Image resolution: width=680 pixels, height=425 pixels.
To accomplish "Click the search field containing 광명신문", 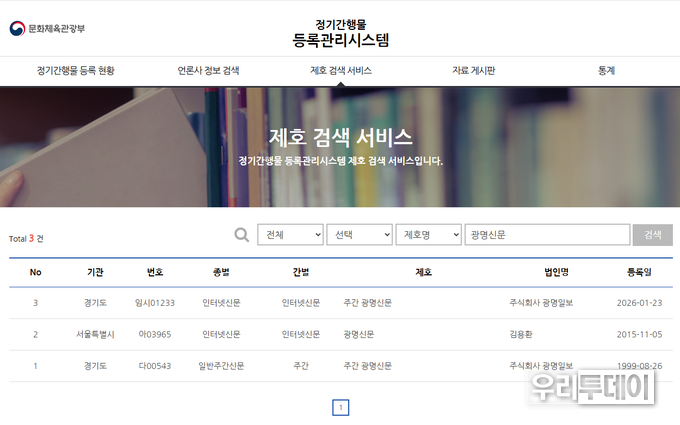I will point(546,235).
